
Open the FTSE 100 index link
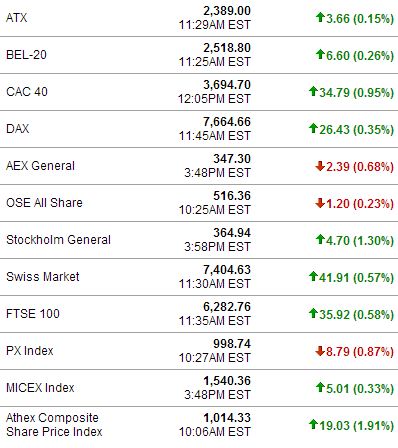click(x=33, y=314)
